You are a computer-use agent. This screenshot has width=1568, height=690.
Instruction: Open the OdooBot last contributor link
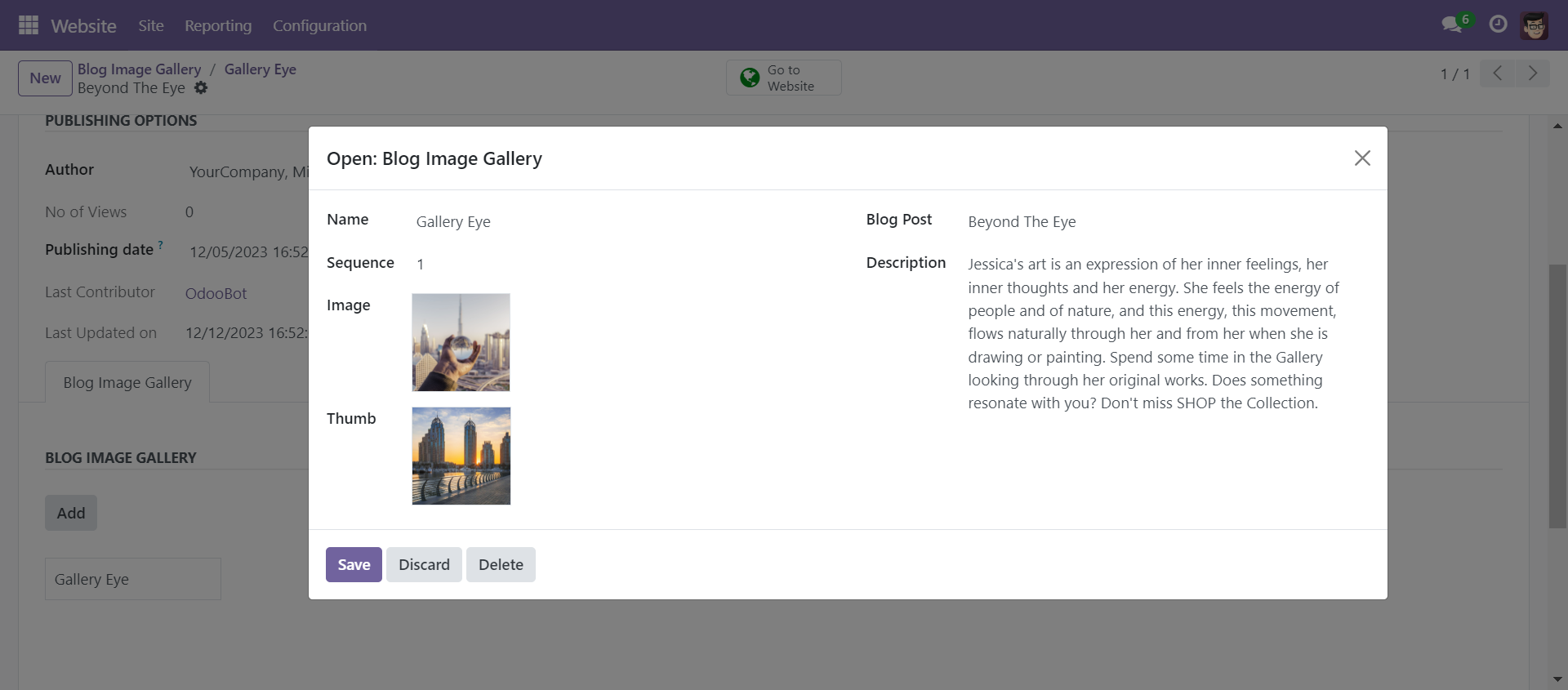(x=216, y=293)
